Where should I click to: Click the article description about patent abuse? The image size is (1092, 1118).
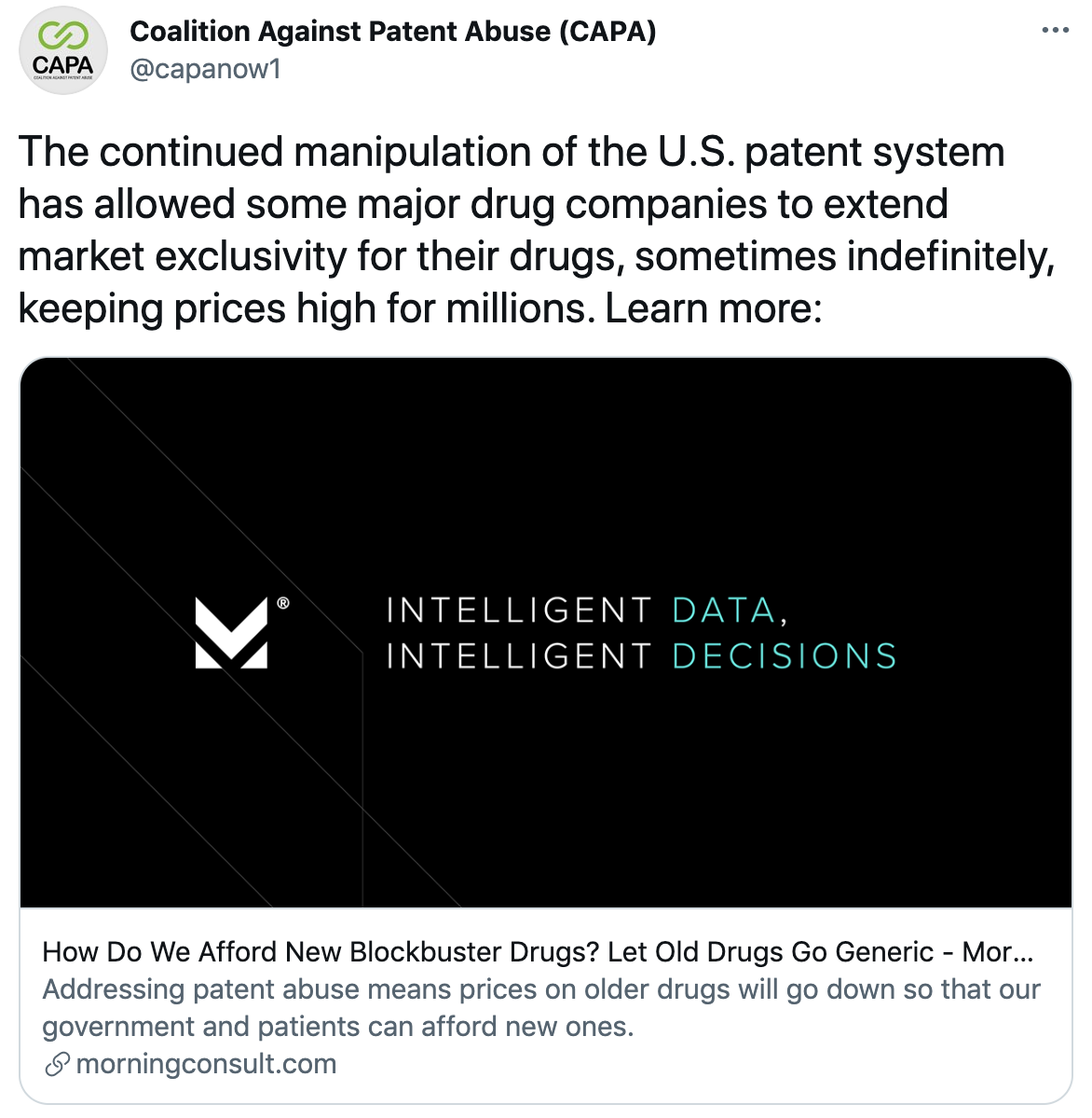540,1007
